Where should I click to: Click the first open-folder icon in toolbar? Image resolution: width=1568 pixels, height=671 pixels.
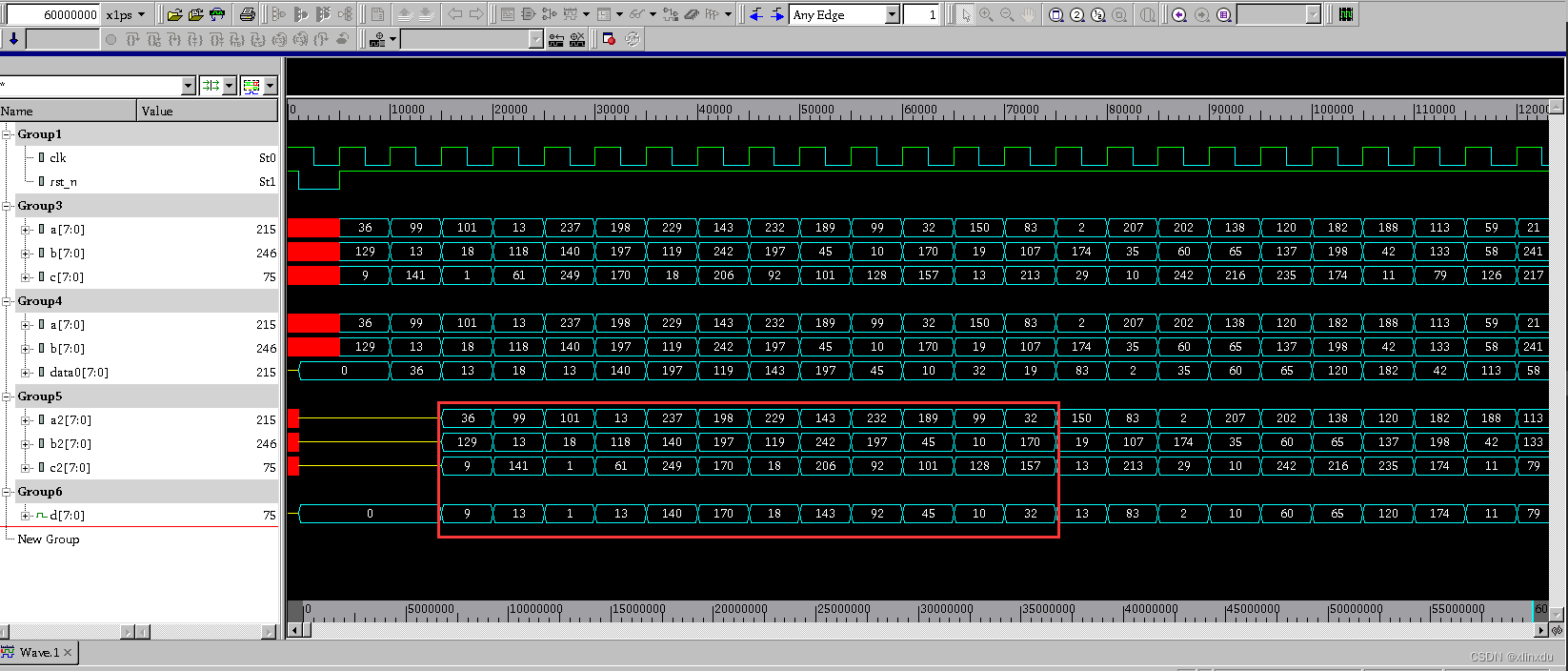174,14
